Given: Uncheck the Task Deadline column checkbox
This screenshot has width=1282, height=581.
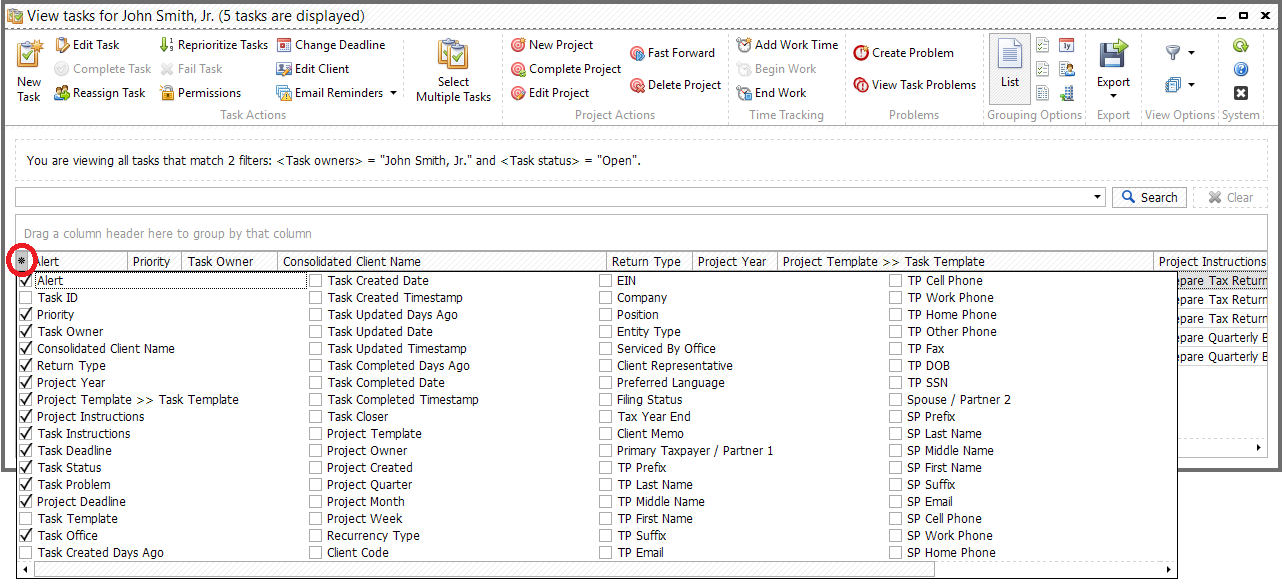Looking at the screenshot, I should point(26,451).
